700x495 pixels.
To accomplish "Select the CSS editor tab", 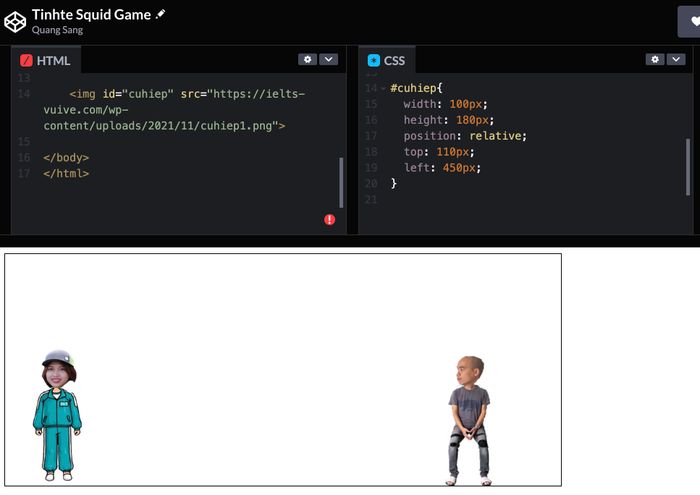I will click(386, 61).
